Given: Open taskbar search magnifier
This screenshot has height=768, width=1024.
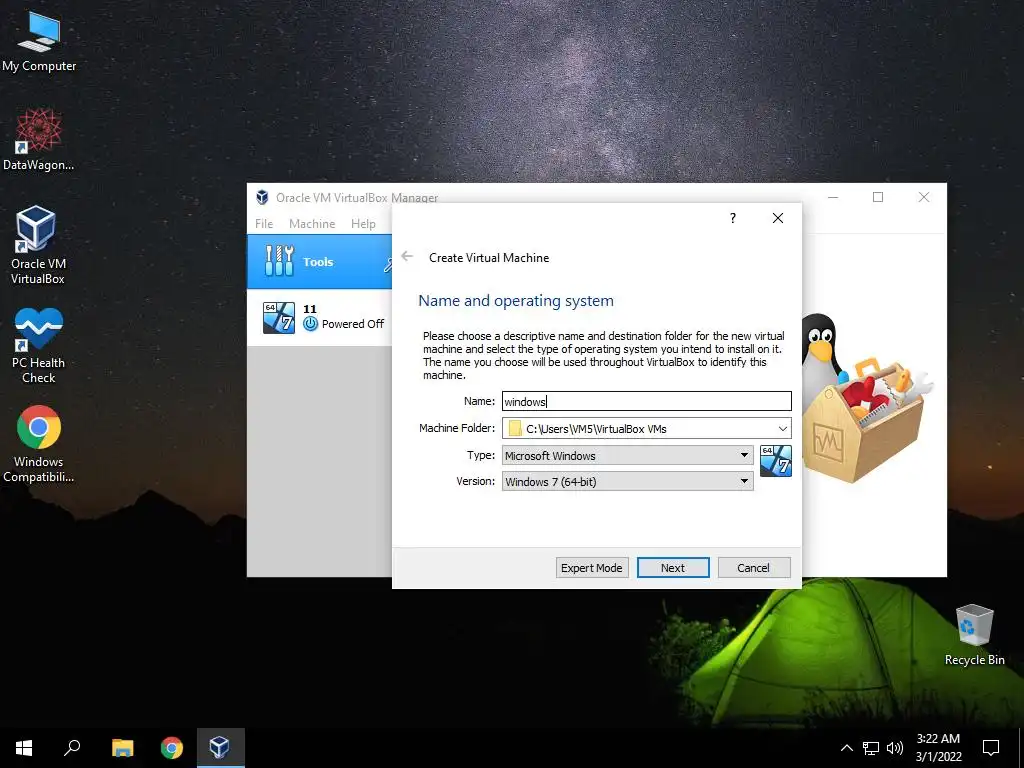Looking at the screenshot, I should [72, 748].
